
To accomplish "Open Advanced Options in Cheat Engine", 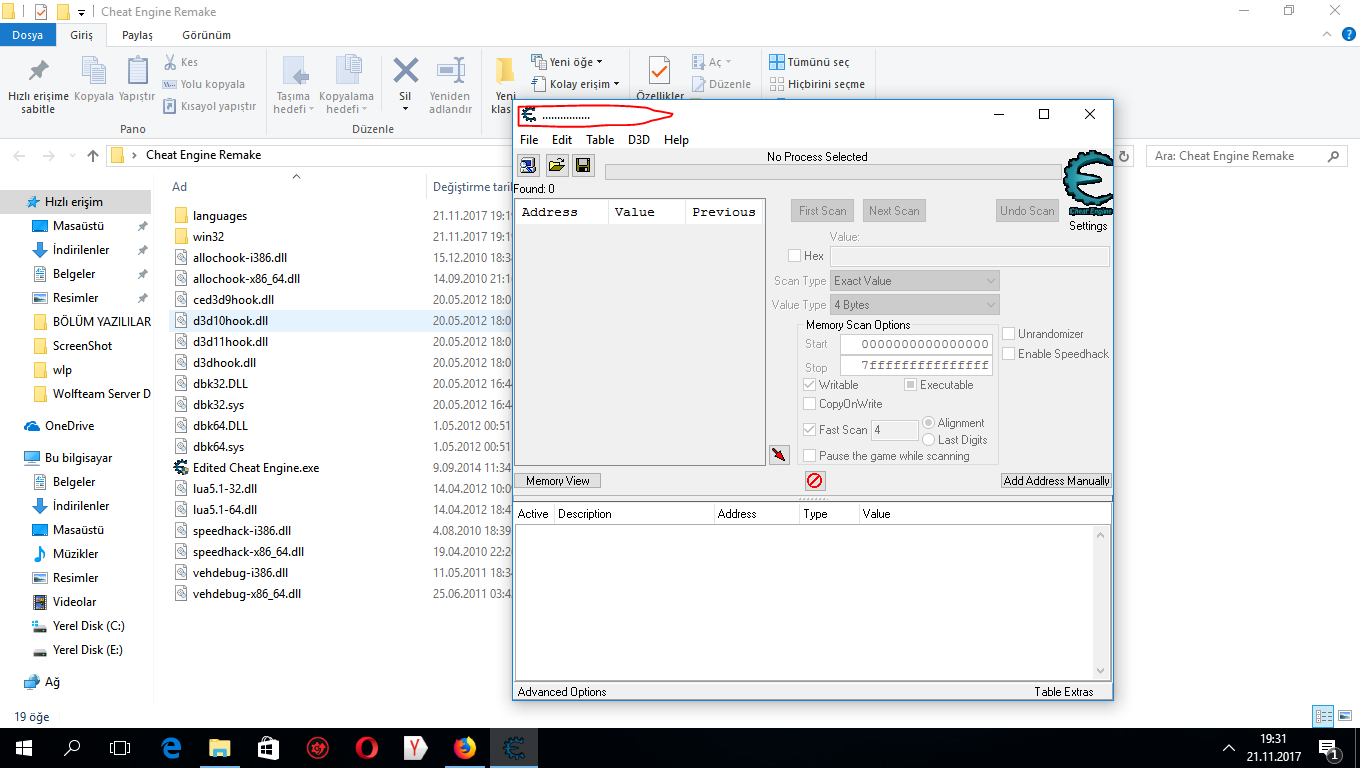I will pos(562,692).
